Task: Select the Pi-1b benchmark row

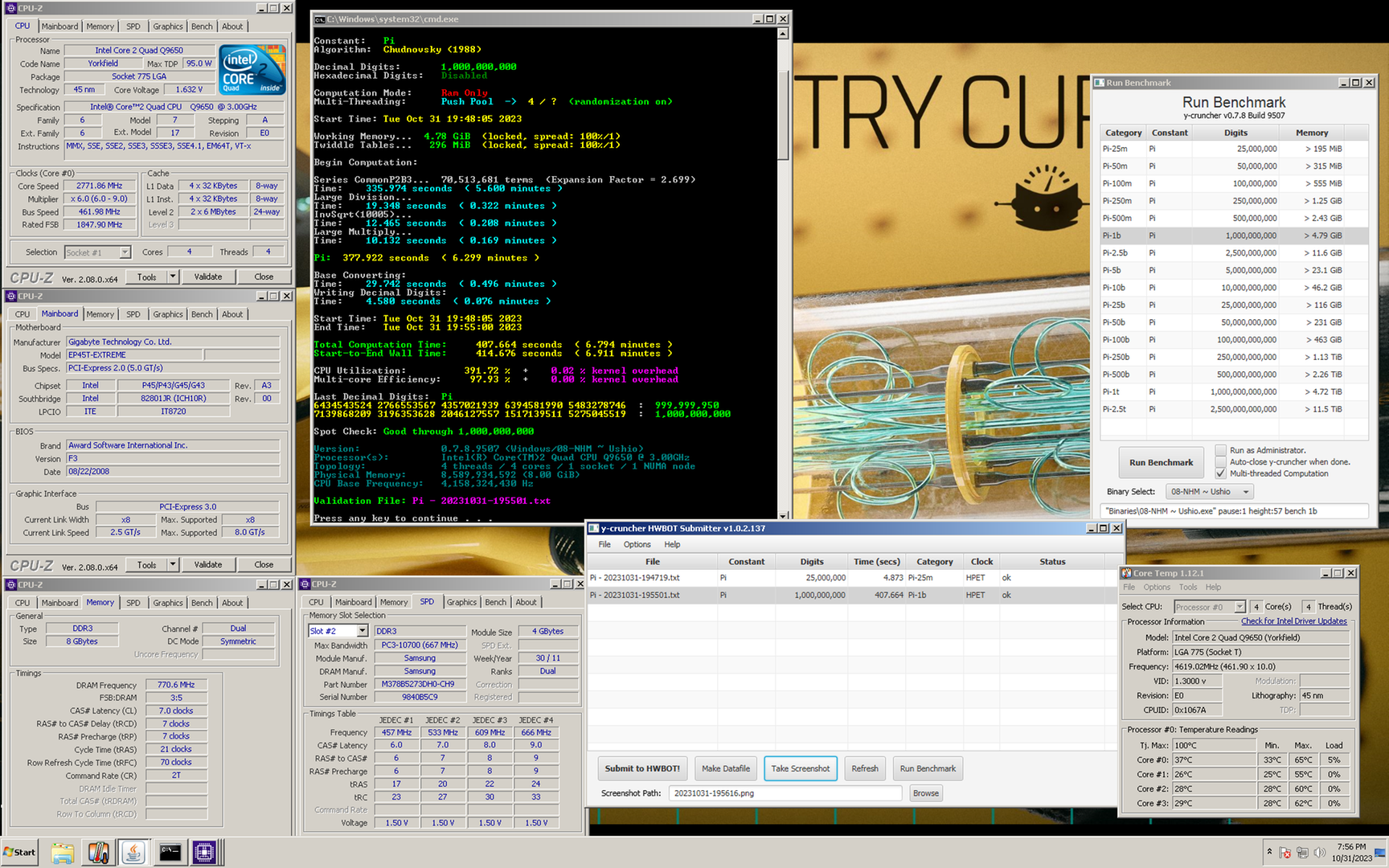Action: 1234,235
